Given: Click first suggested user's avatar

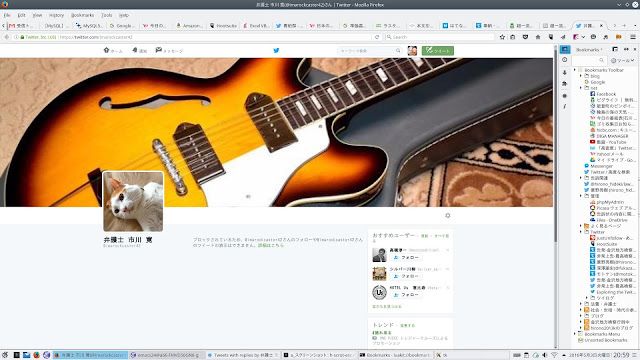Looking at the screenshot, I should pos(379,254).
